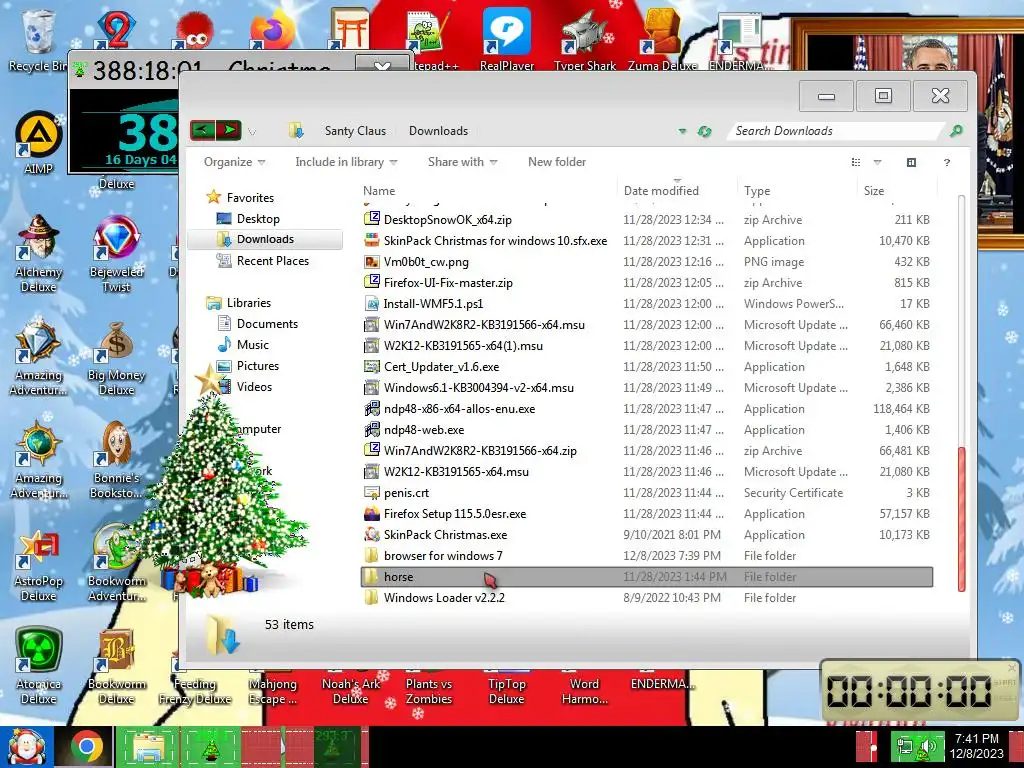Open Bookworm Deluxe desktop shortcut

point(116,666)
